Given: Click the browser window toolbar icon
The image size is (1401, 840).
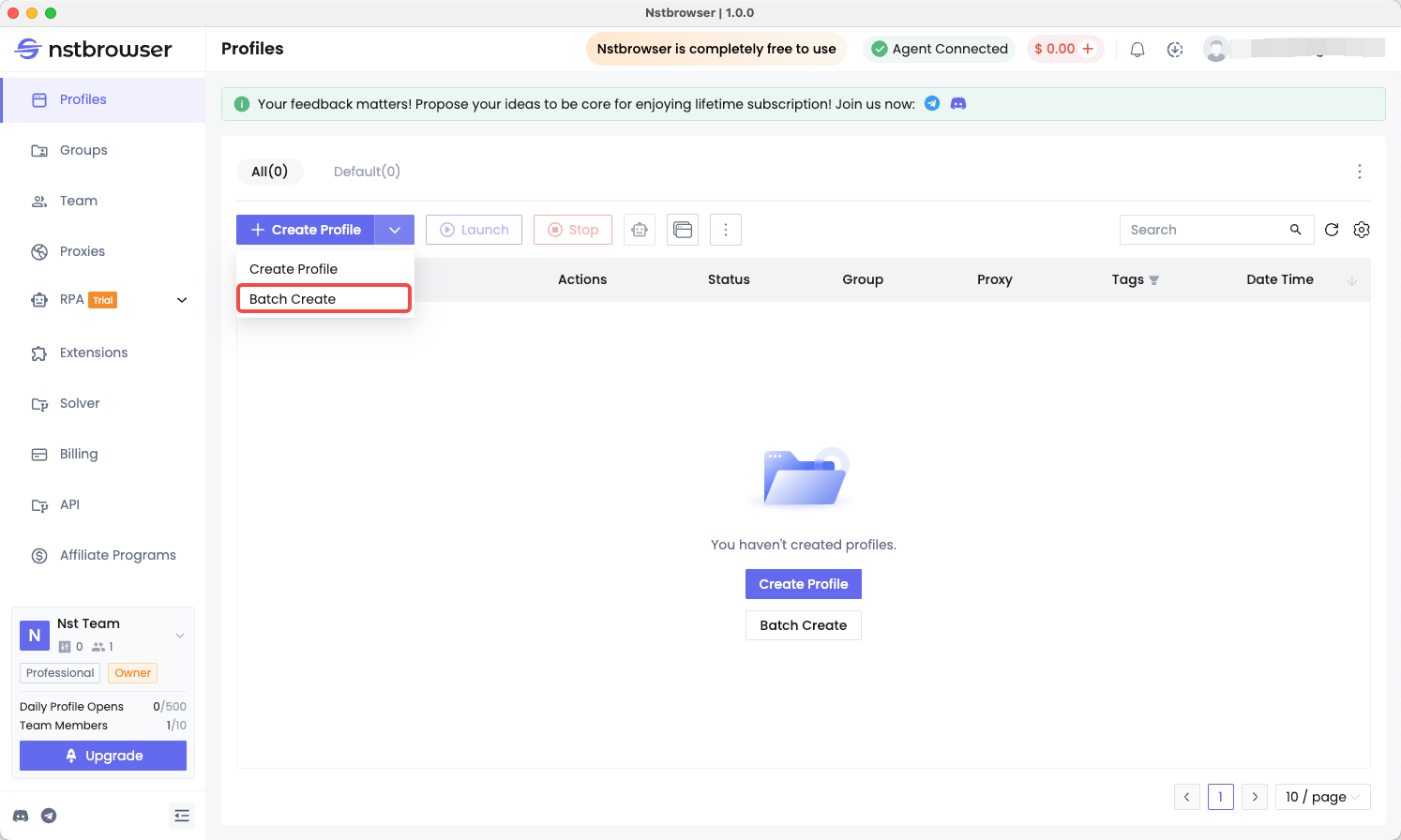Looking at the screenshot, I should [x=683, y=230].
